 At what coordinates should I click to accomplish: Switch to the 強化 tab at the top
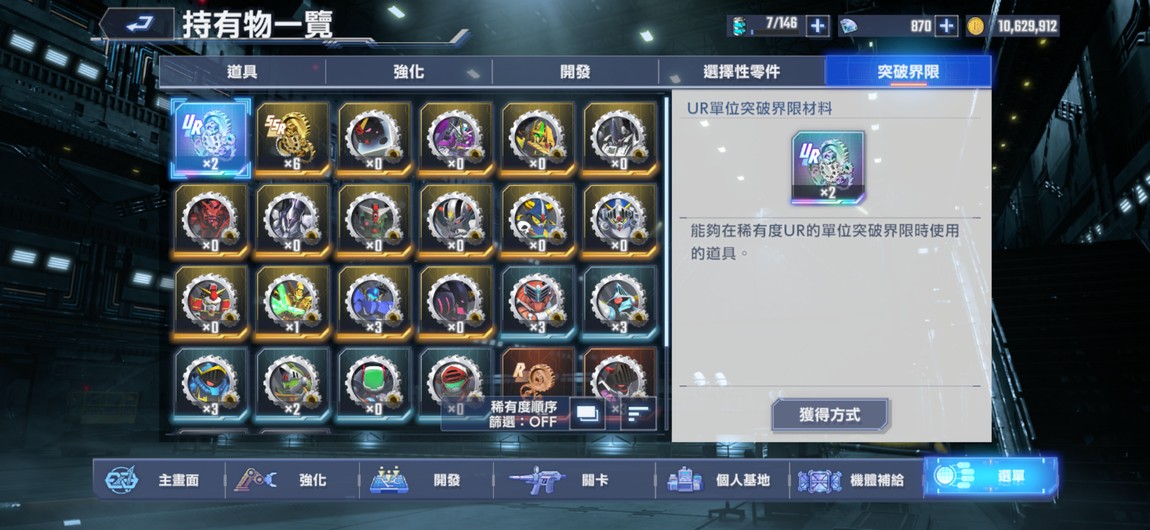[409, 72]
